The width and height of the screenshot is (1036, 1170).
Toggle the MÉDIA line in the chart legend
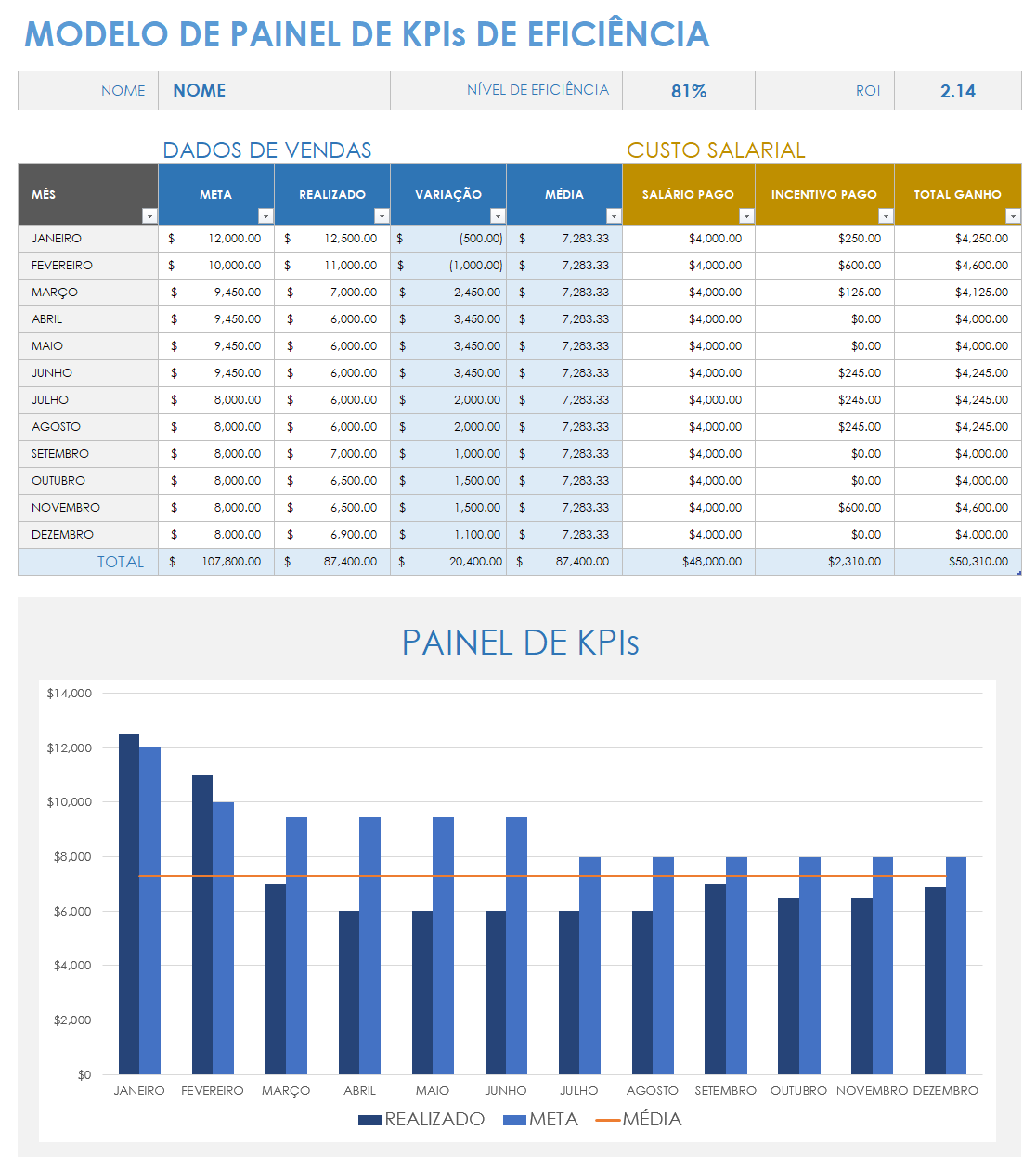647,1120
